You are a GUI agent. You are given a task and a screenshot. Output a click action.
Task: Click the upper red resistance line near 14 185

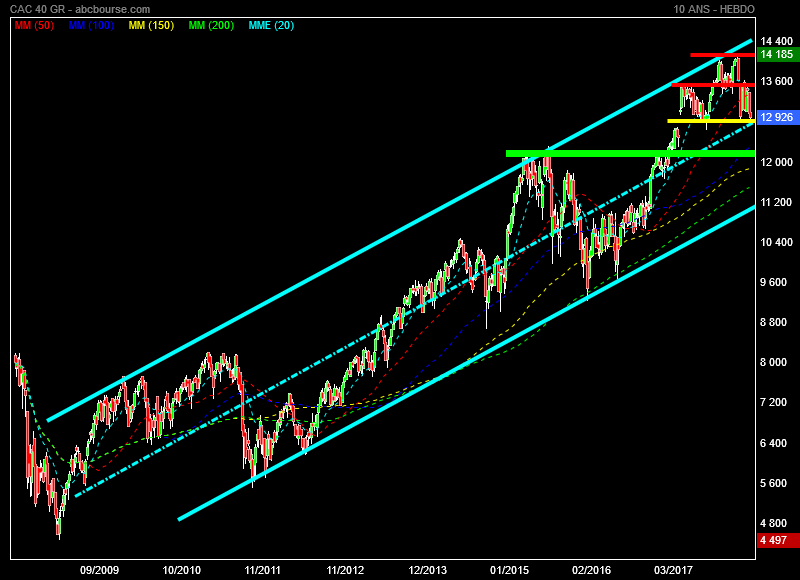point(722,55)
